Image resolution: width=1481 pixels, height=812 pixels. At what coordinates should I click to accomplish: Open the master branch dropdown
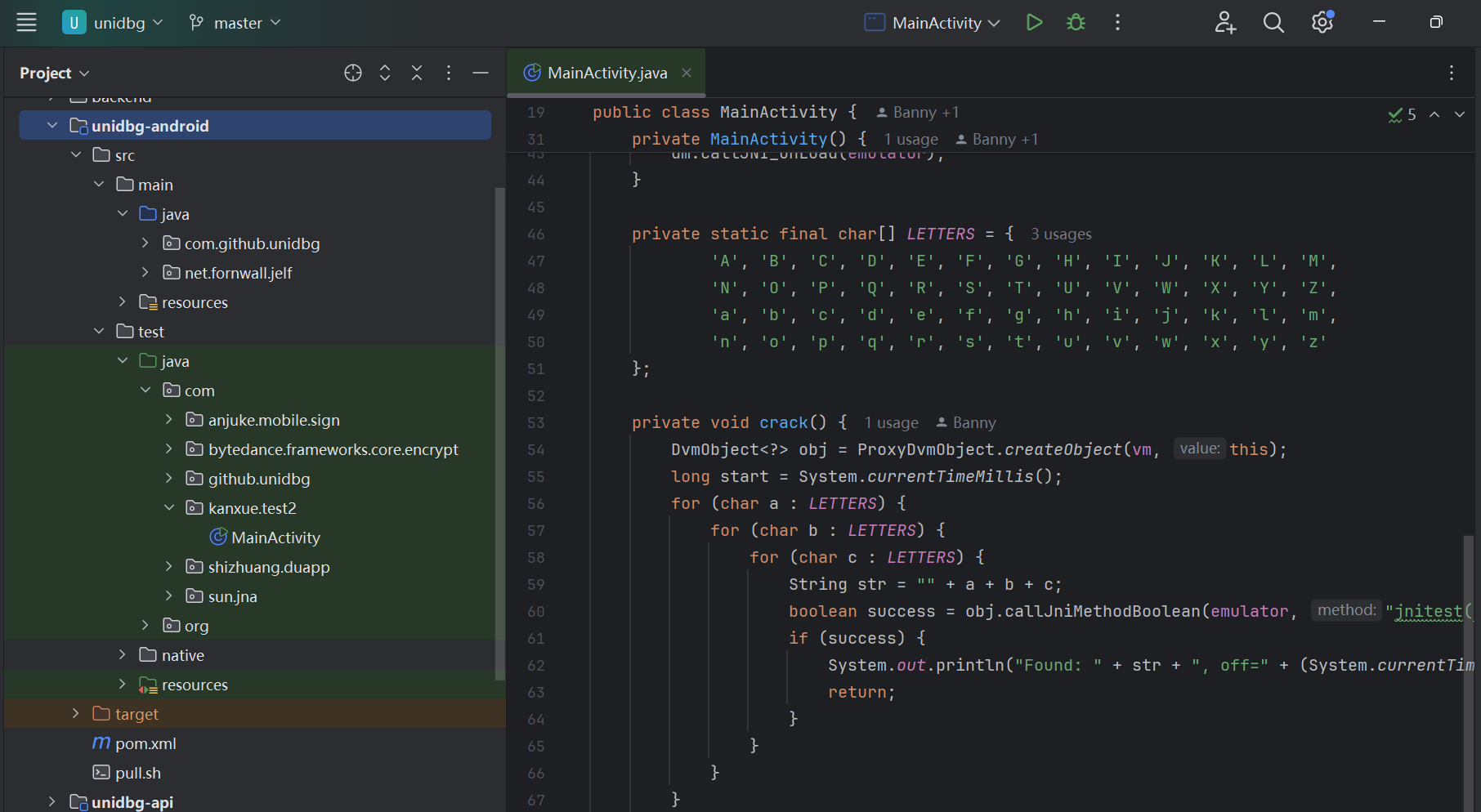235,22
